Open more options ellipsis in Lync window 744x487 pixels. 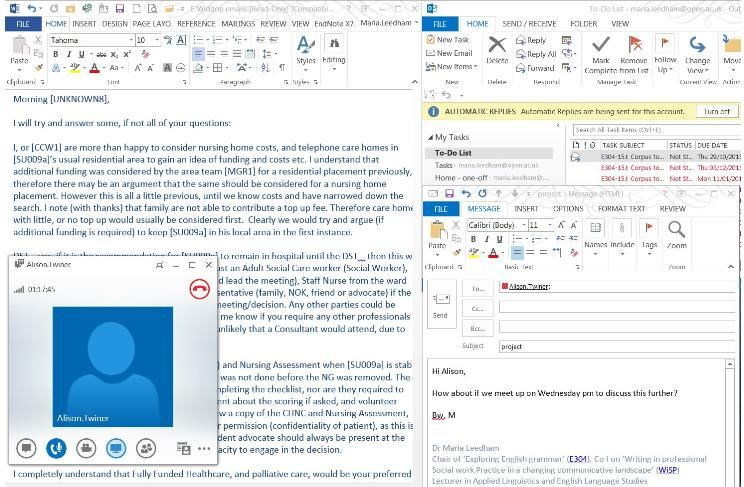click(204, 448)
